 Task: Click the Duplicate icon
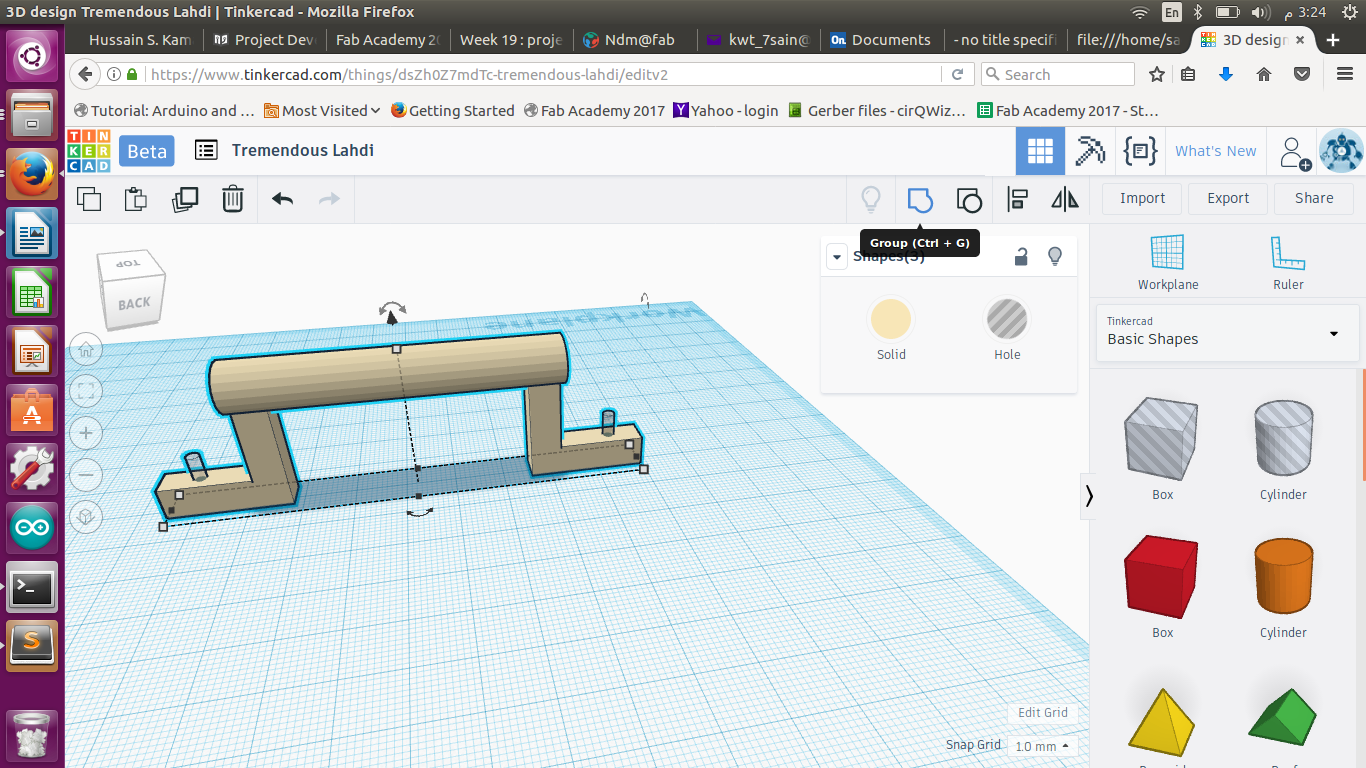pos(185,199)
